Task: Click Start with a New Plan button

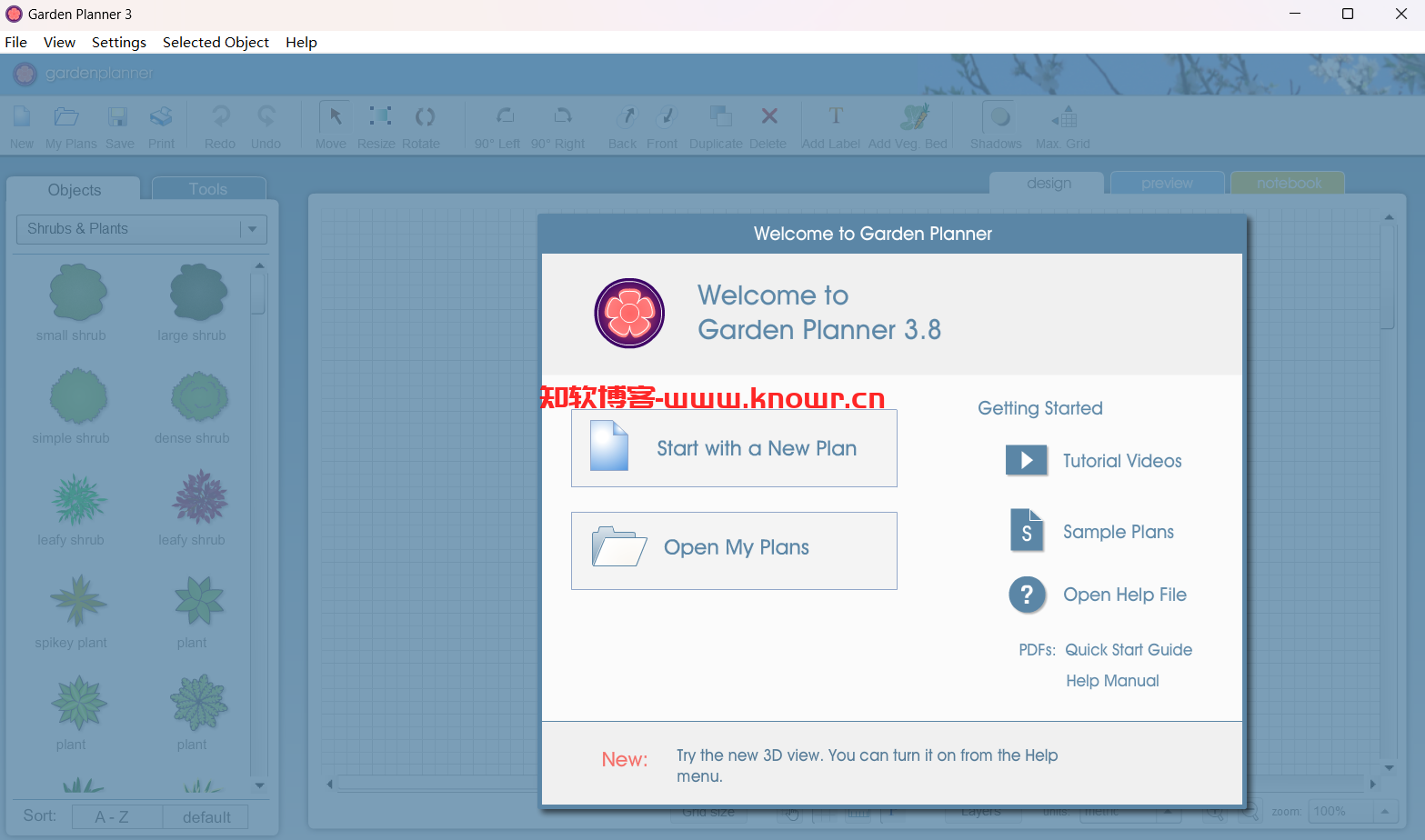Action: [x=734, y=448]
